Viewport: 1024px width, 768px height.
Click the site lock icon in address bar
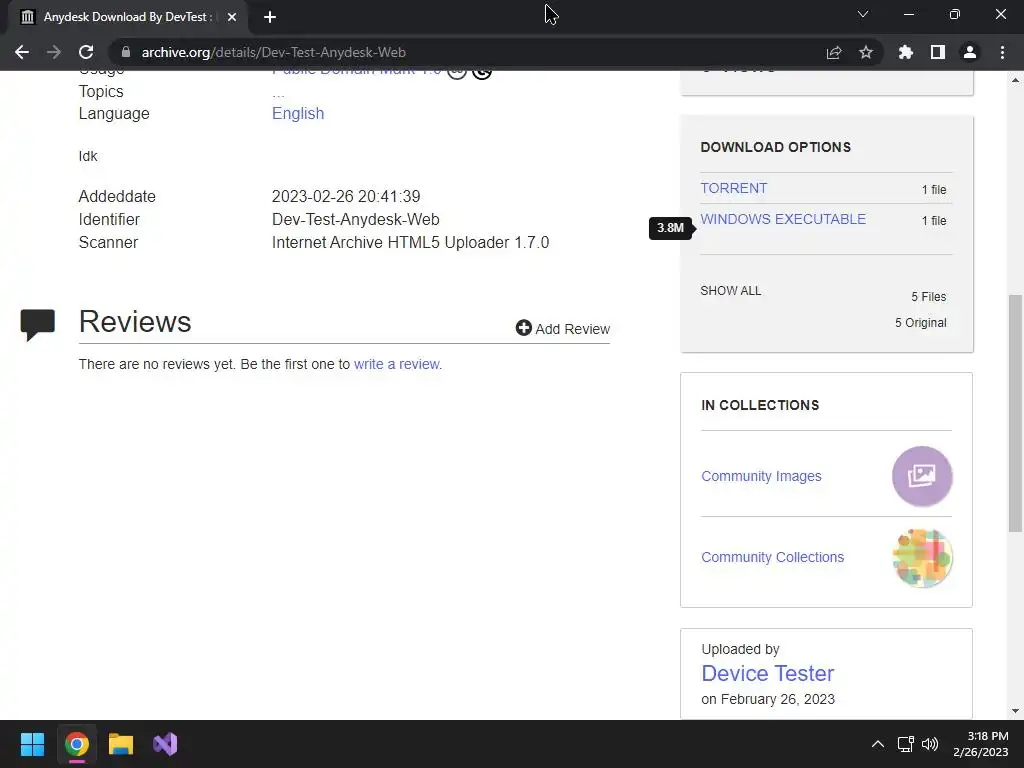[x=126, y=52]
